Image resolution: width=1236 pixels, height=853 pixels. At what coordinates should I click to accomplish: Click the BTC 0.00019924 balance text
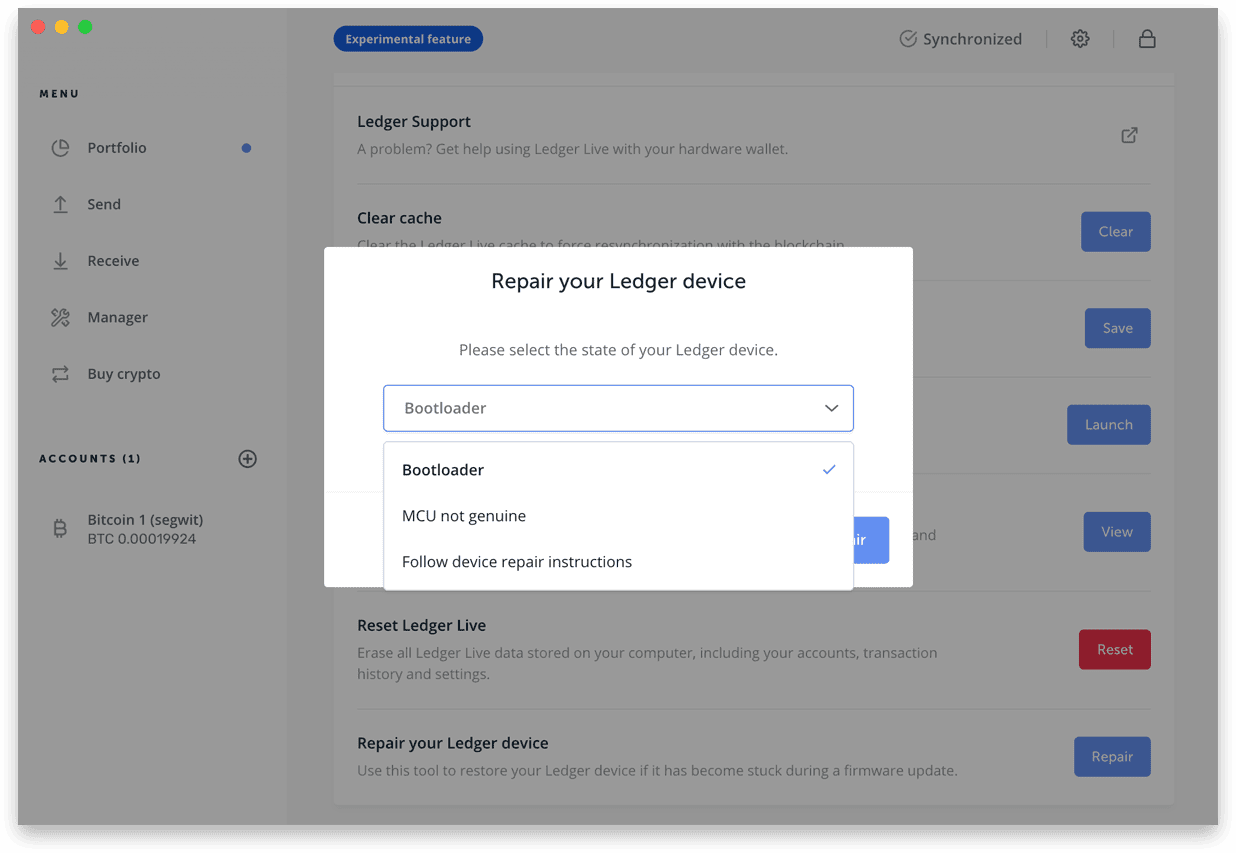[x=142, y=539]
